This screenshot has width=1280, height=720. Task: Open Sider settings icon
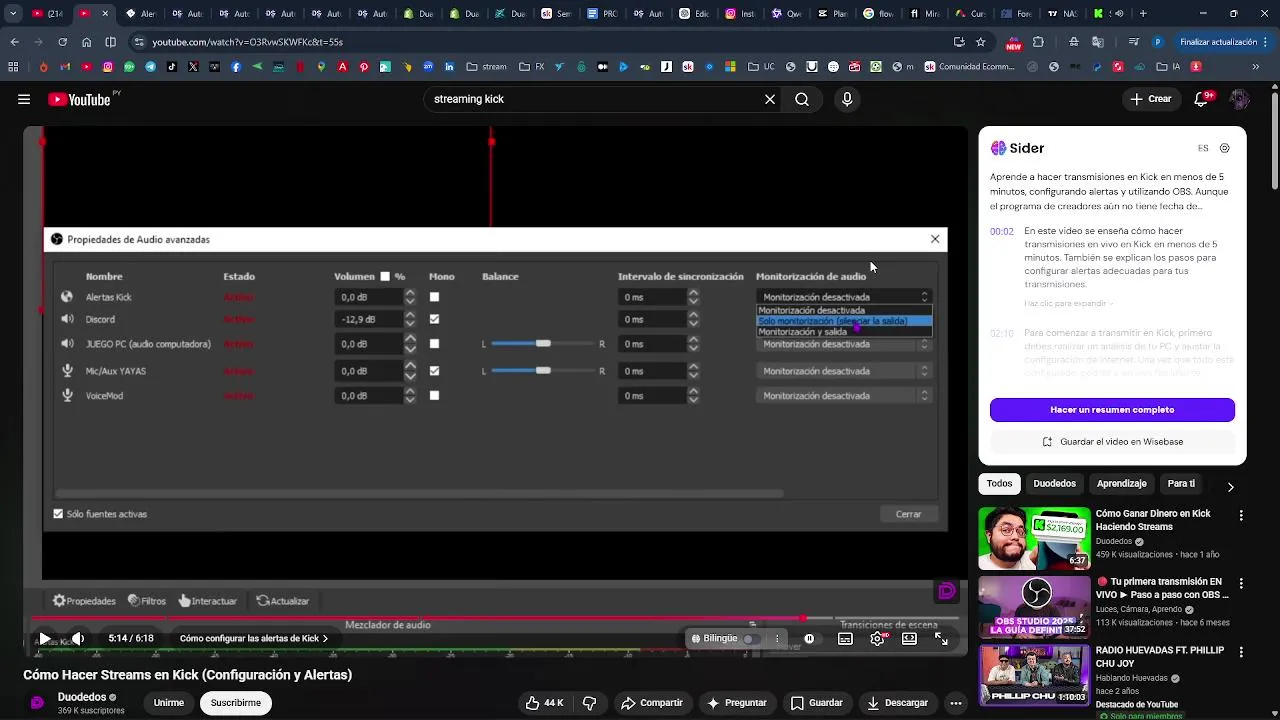click(1225, 148)
